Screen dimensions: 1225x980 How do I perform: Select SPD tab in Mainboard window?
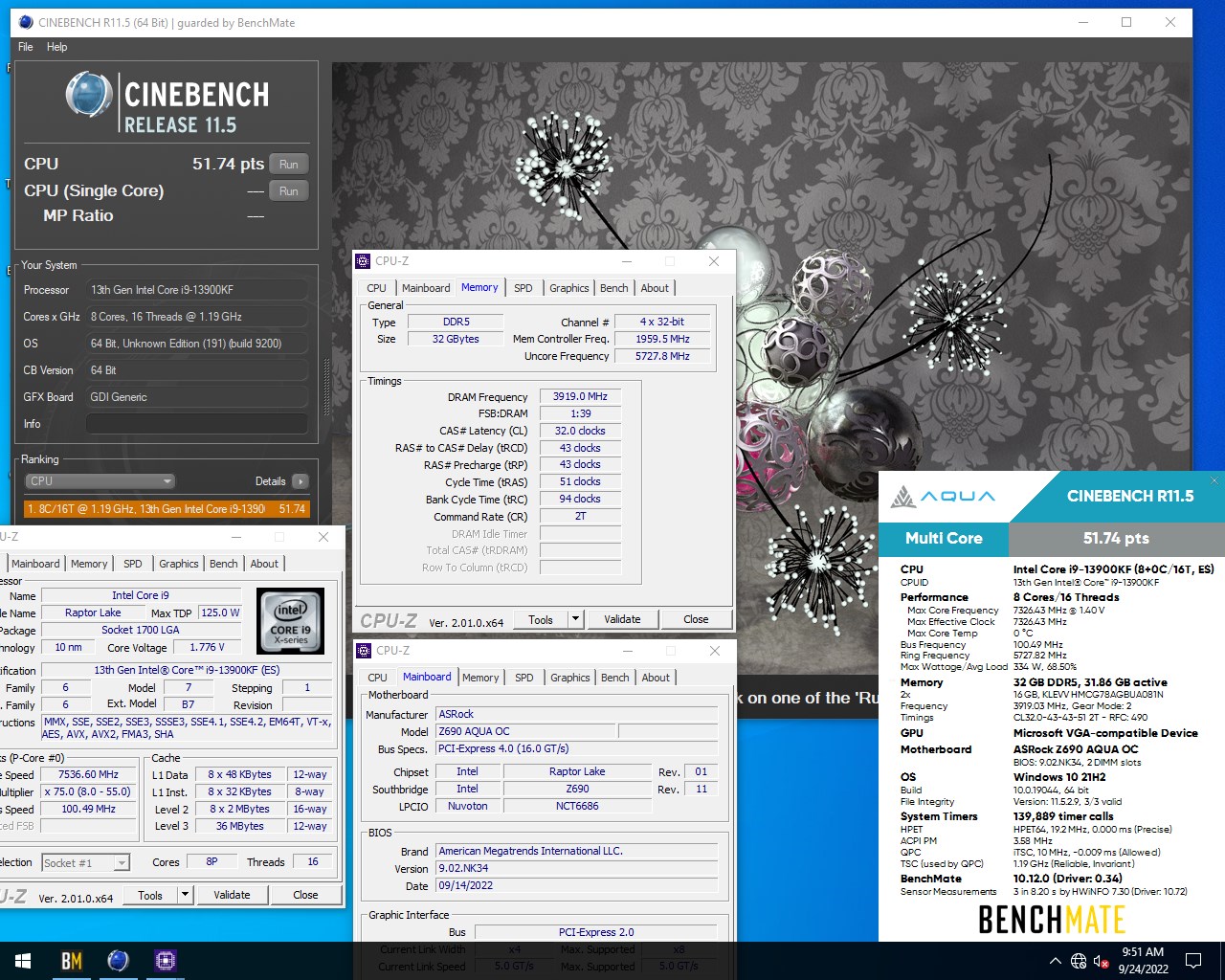pos(524,678)
